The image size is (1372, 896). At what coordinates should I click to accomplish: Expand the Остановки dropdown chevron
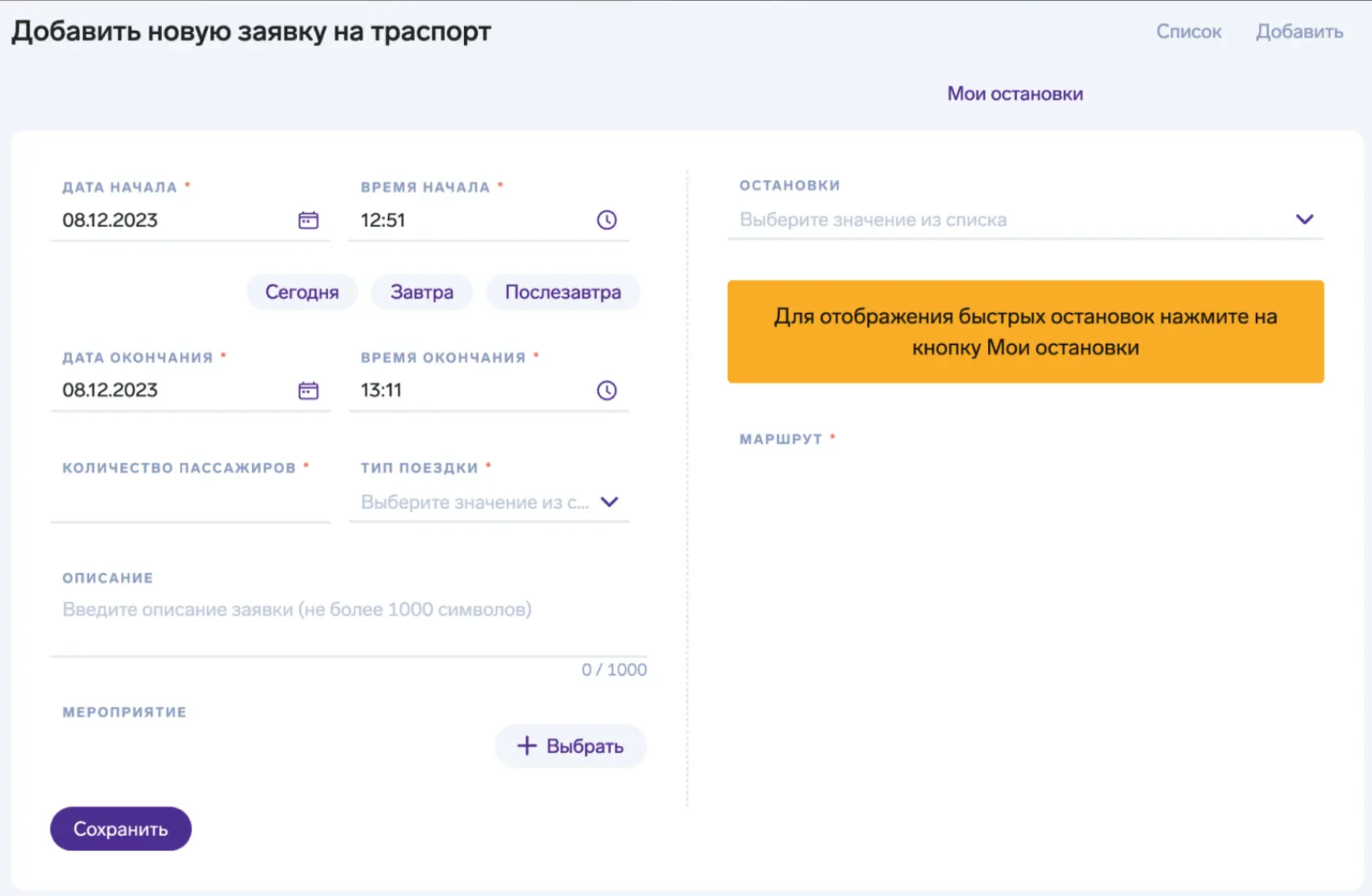[x=1305, y=219]
